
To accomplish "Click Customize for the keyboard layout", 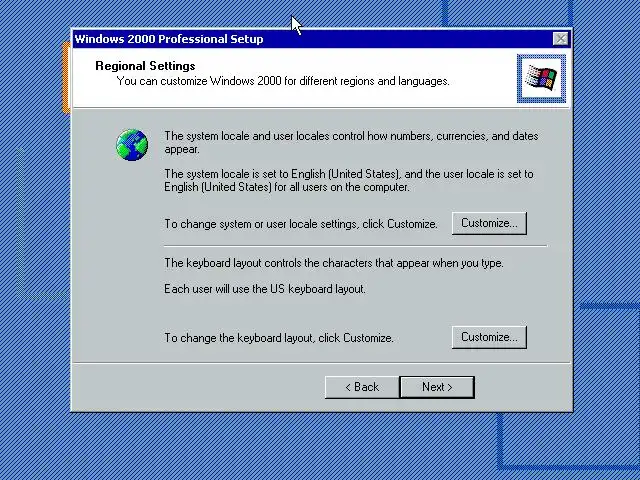I will [x=489, y=337].
